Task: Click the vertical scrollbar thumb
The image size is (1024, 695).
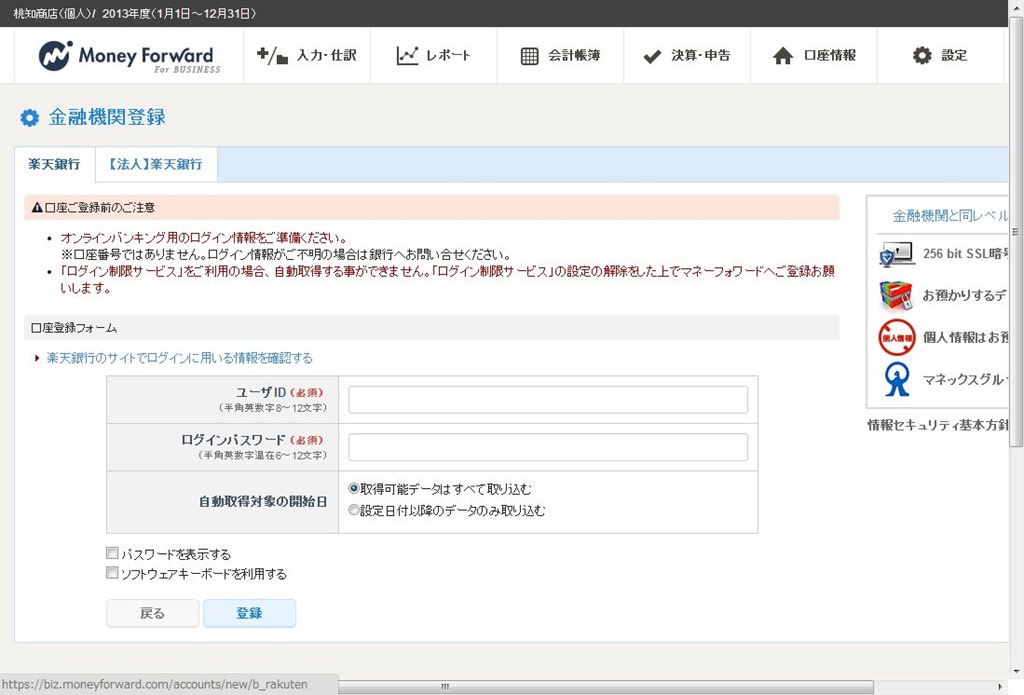Action: point(1016,232)
